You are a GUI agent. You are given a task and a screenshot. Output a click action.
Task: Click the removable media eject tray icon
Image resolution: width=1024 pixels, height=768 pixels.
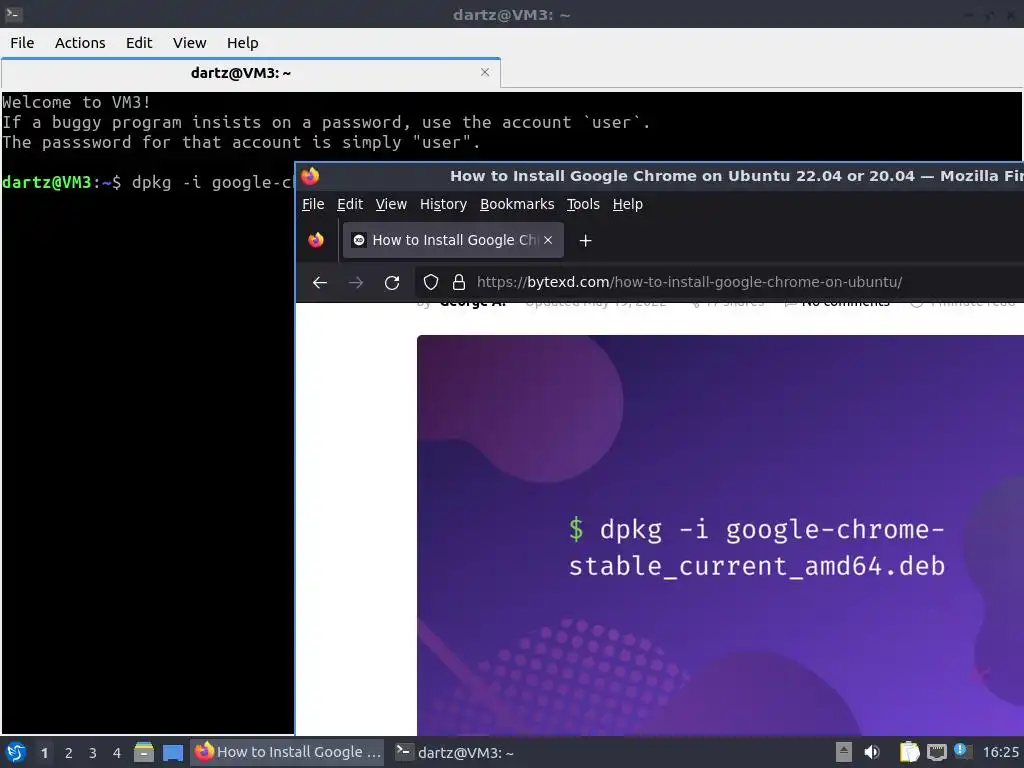[844, 752]
